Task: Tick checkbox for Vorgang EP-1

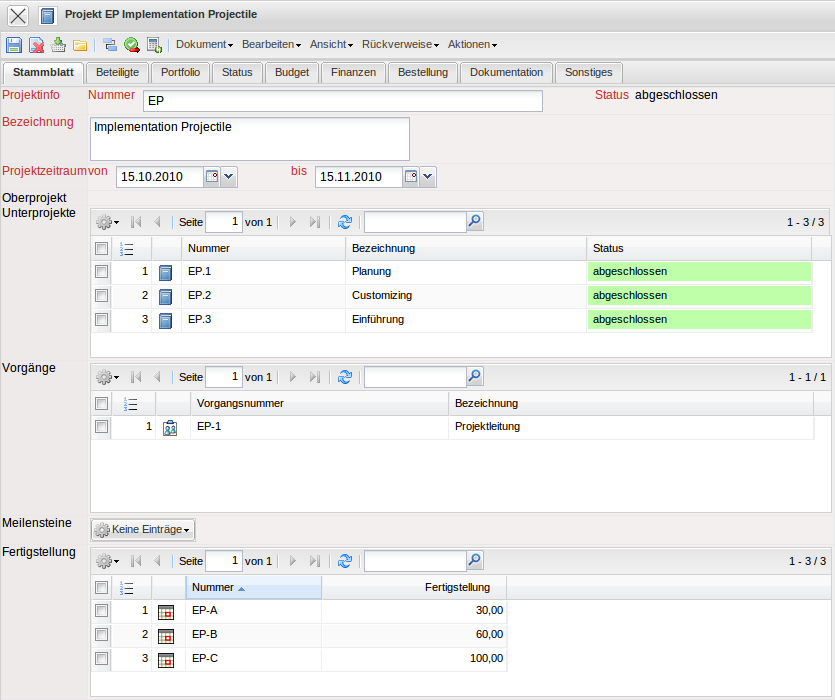Action: coord(101,427)
